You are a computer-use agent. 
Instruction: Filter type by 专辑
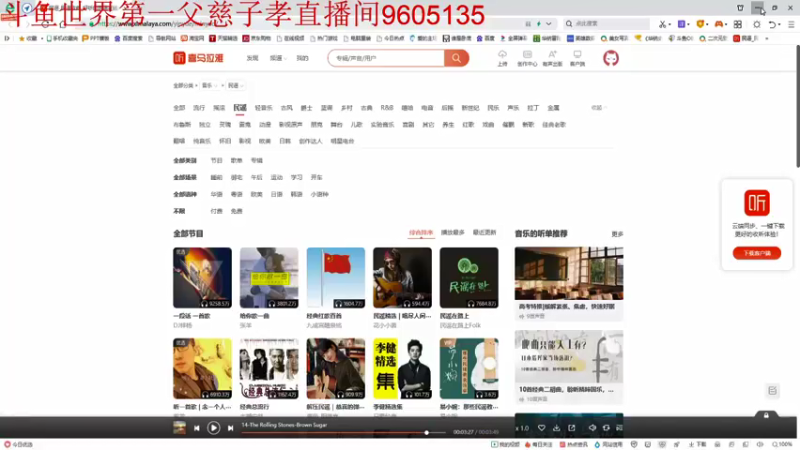(257, 161)
